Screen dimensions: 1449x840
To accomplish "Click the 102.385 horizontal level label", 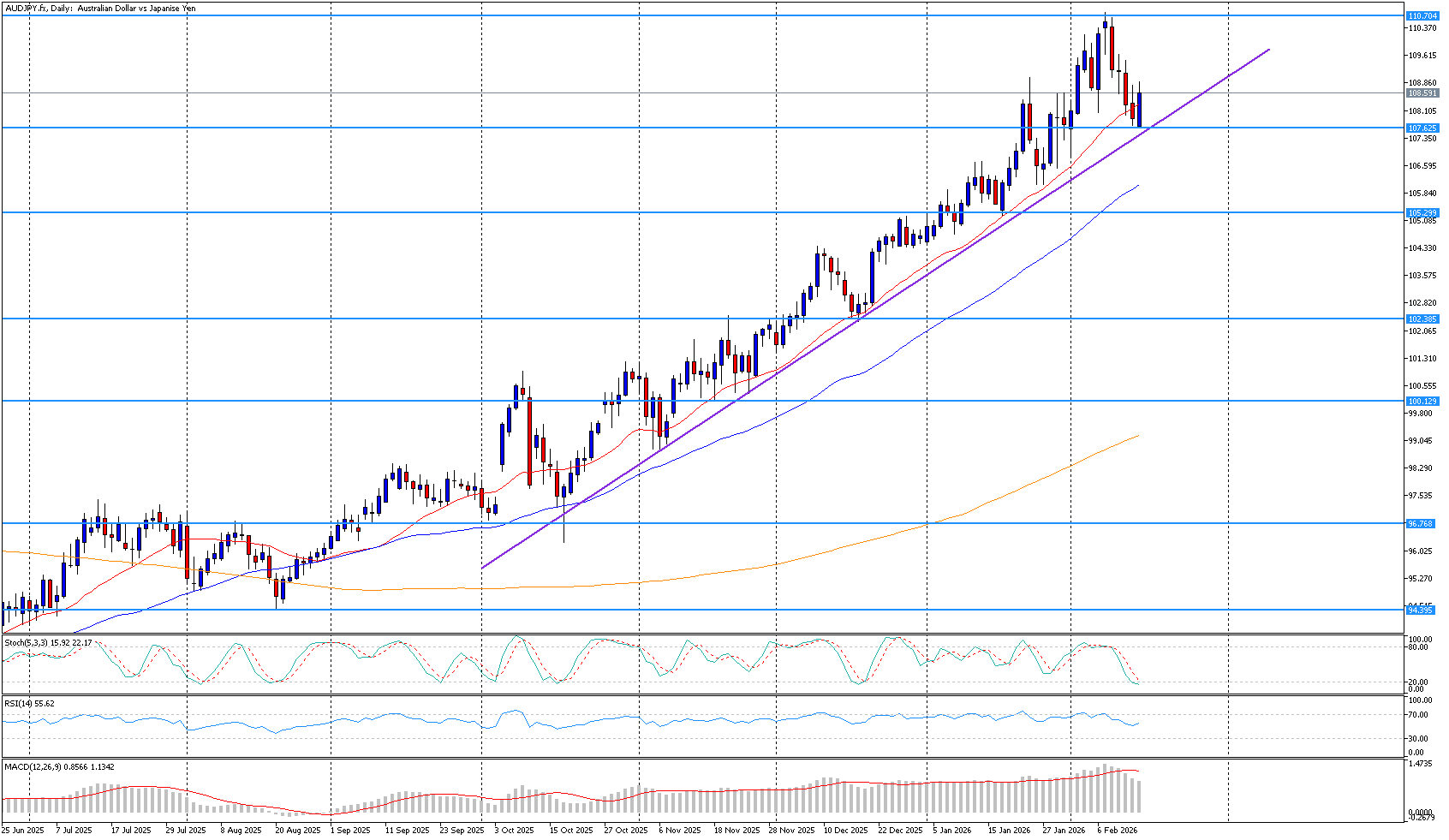I will [x=1422, y=319].
